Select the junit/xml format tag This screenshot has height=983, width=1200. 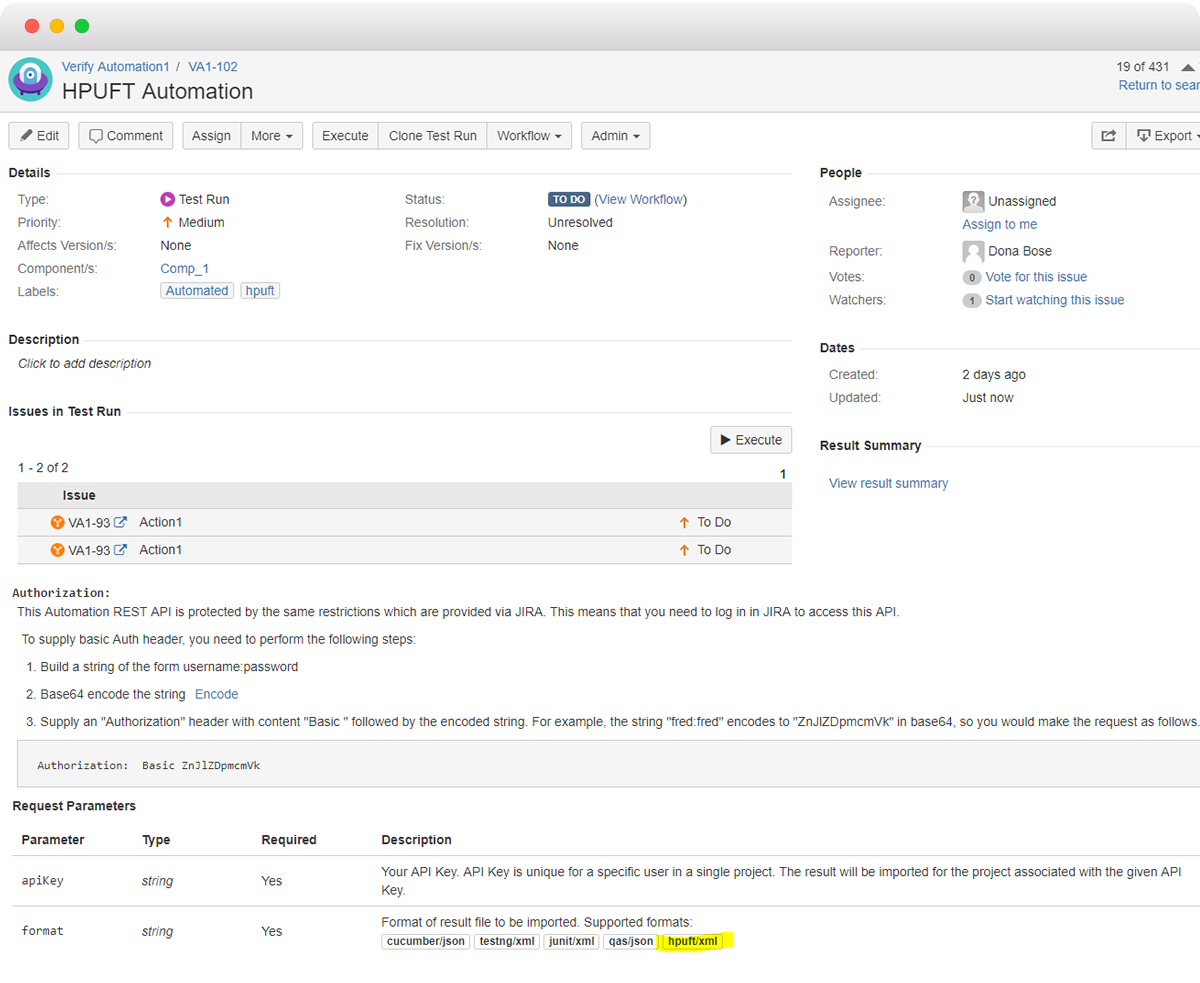pyautogui.click(x=571, y=941)
